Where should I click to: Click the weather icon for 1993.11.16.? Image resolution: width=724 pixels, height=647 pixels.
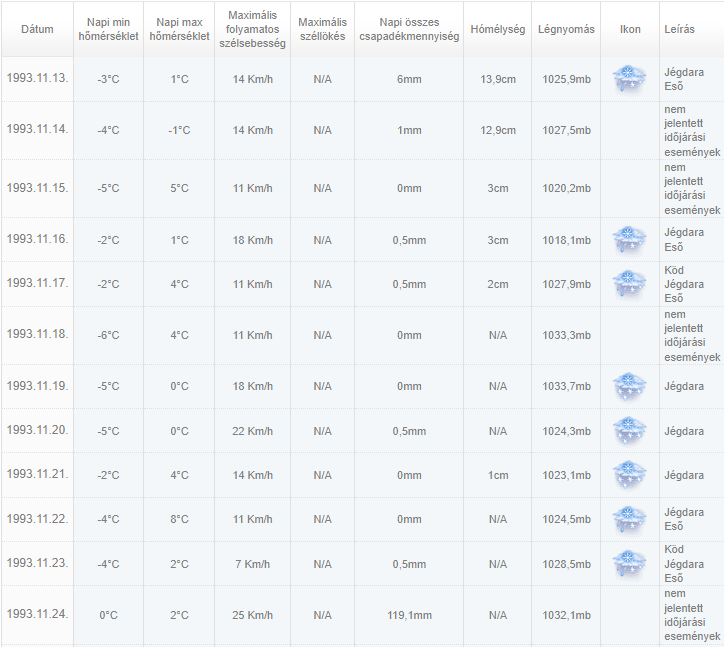629,240
